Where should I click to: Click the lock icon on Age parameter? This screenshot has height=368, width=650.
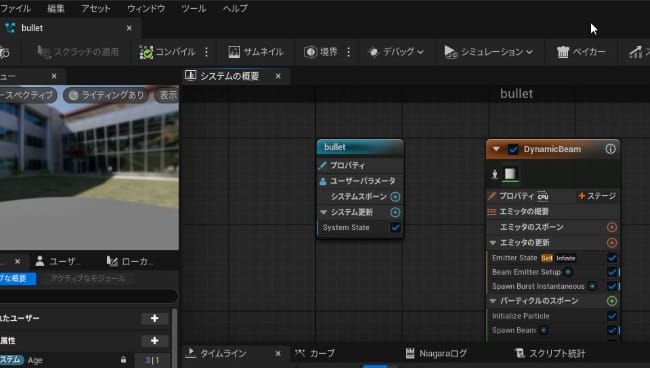tap(123, 360)
